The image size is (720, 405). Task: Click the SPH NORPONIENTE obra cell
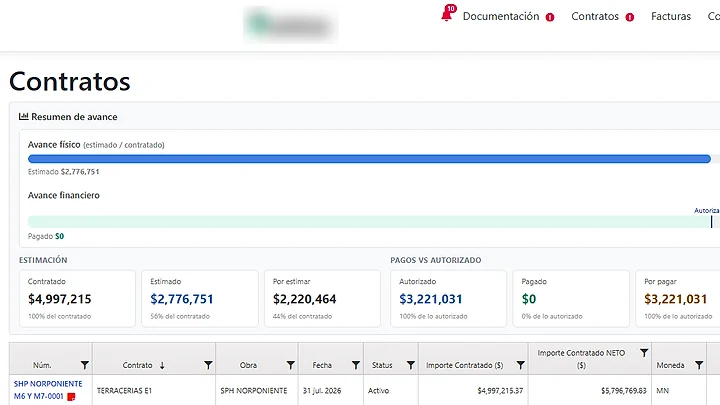click(257, 390)
